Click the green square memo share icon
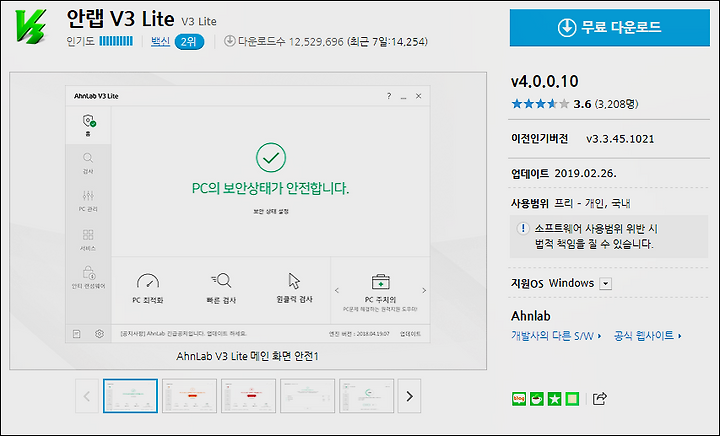The width and height of the screenshot is (720, 436). 572,398
